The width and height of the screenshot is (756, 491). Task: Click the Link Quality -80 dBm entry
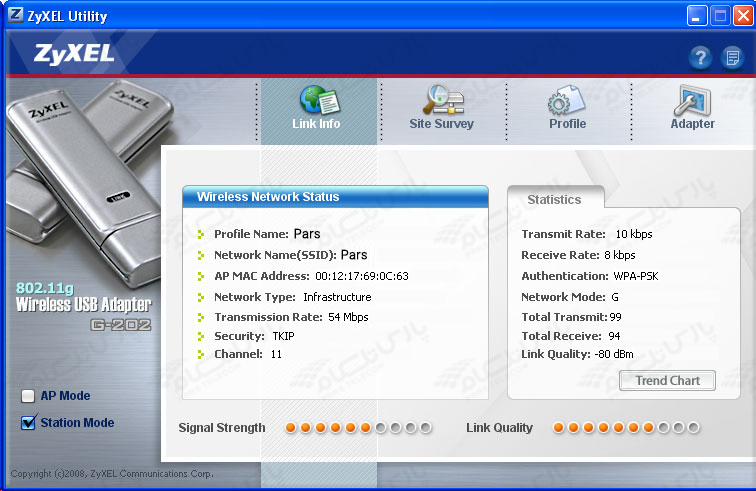[x=578, y=355]
